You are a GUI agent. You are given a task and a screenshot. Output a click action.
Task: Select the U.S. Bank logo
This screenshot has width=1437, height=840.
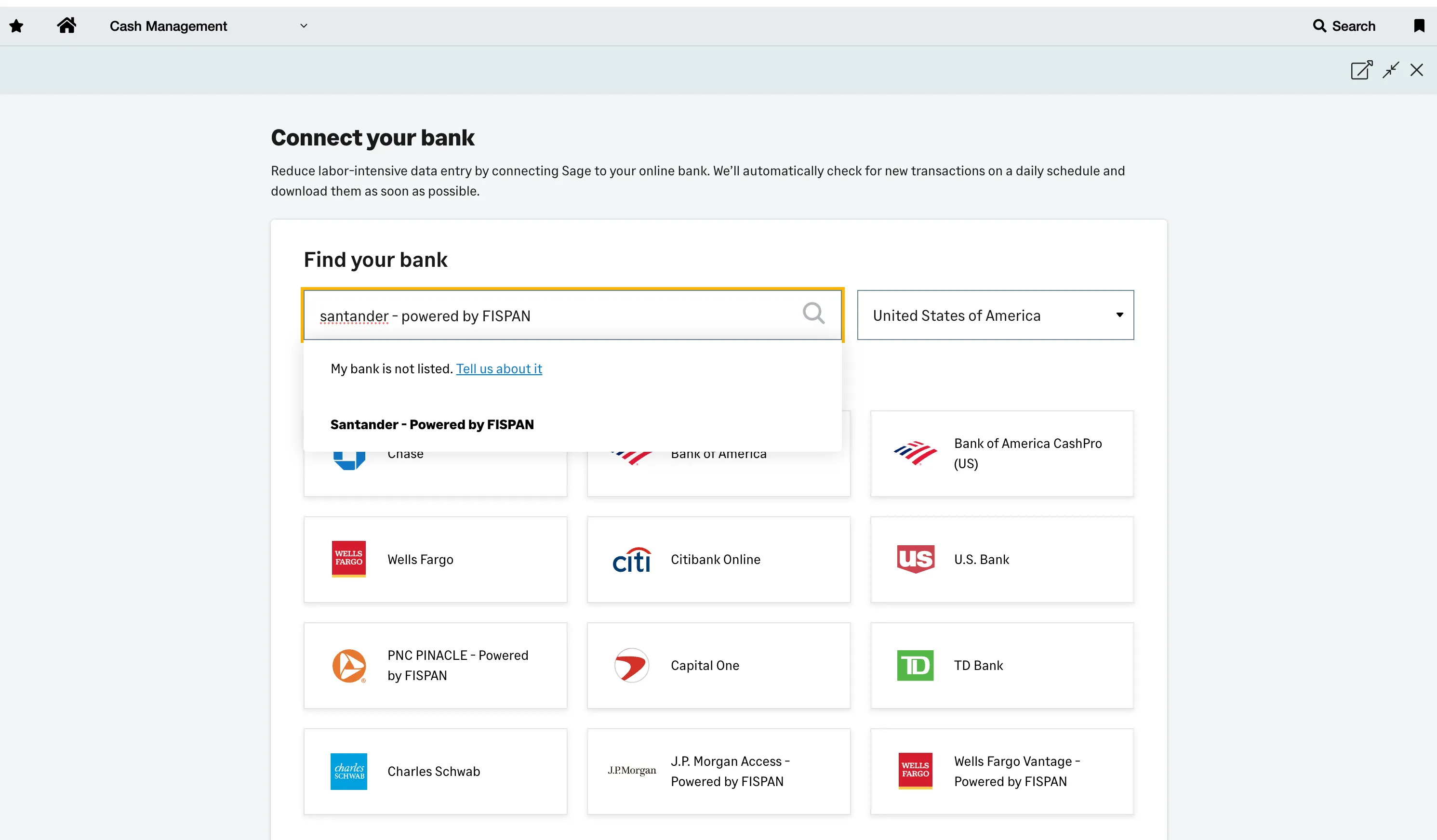[x=915, y=559]
